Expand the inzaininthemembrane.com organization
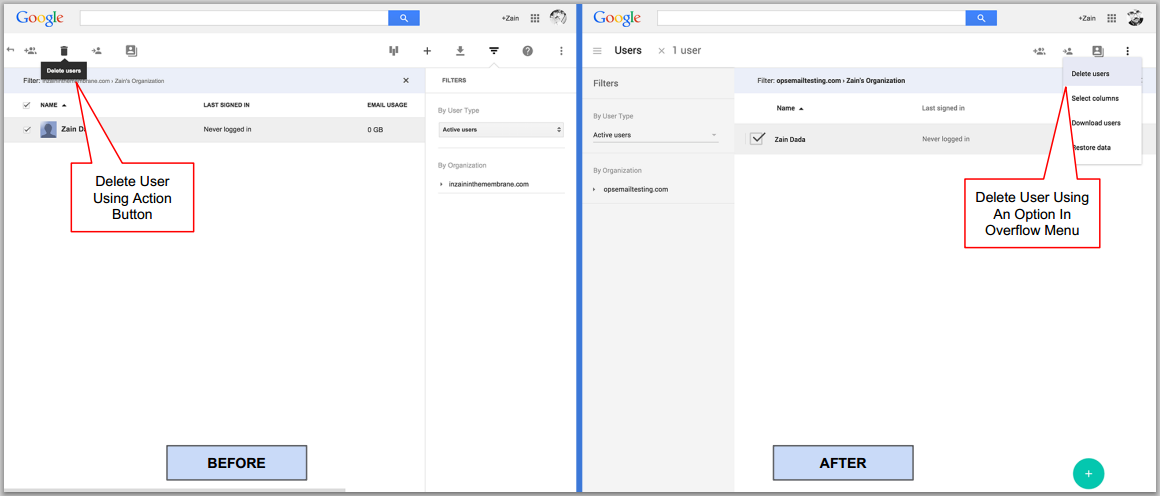 (x=442, y=184)
